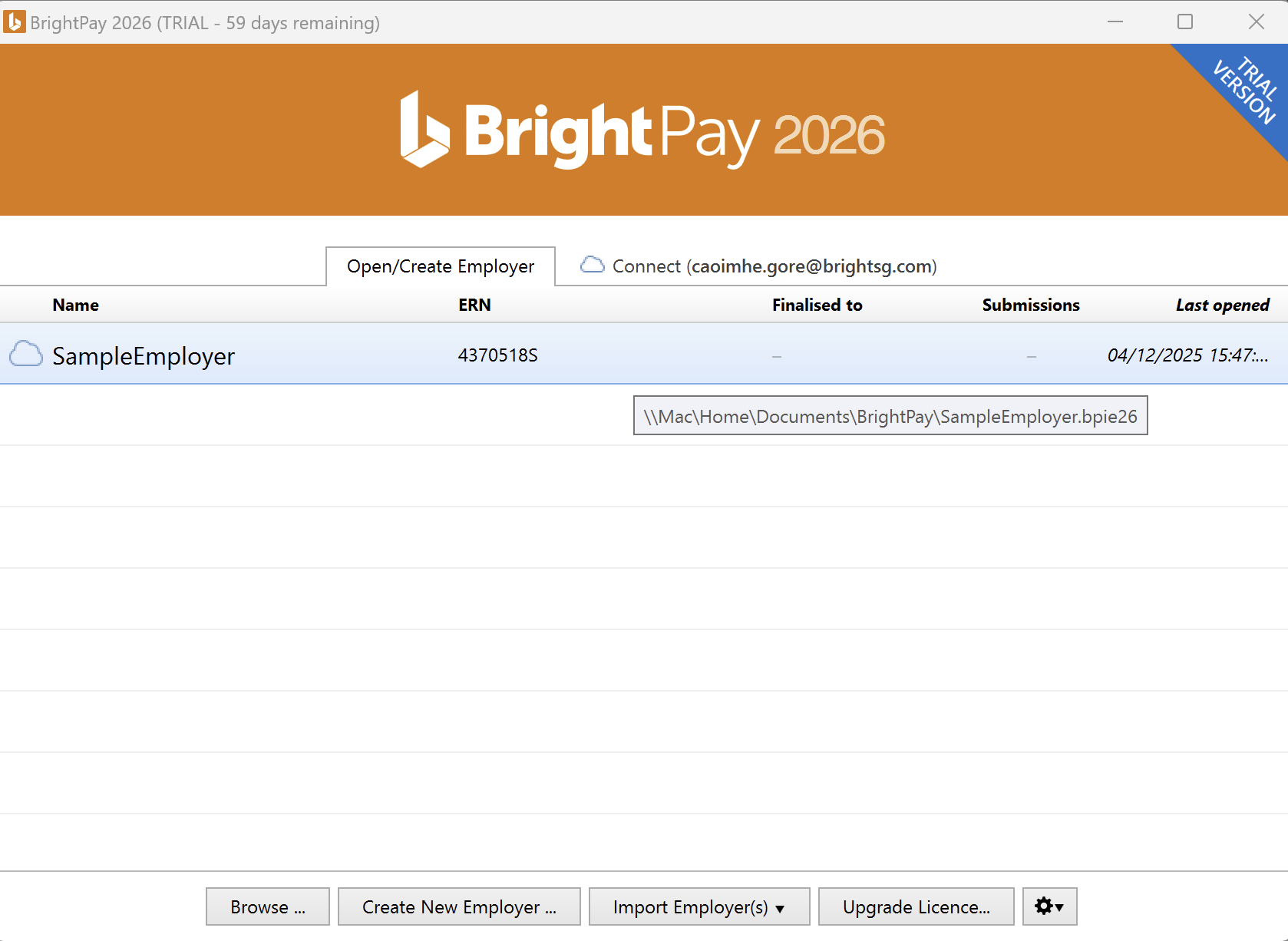Viewport: 1288px width, 941px height.
Task: Maximize the BrightPay window
Action: pyautogui.click(x=1185, y=22)
